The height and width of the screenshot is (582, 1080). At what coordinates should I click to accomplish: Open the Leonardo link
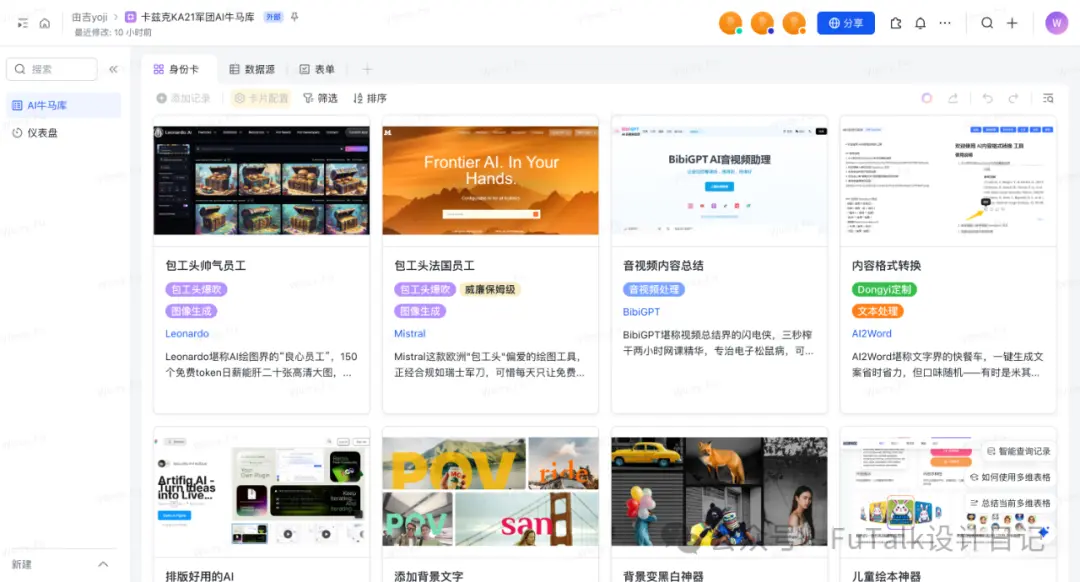(x=187, y=333)
